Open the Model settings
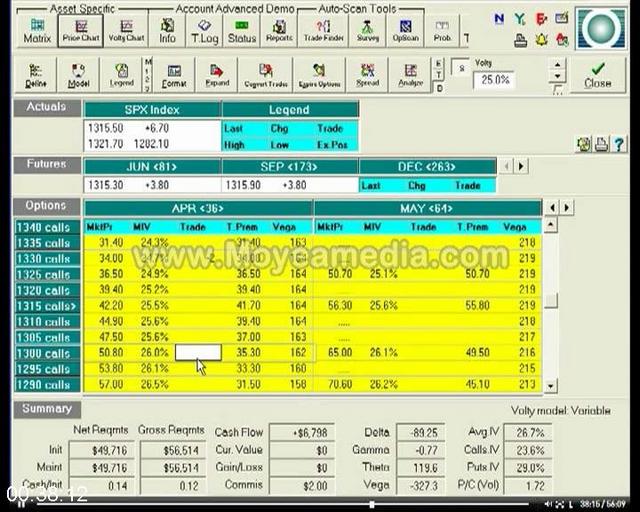Viewport: 640px width, 512px height. (78, 76)
